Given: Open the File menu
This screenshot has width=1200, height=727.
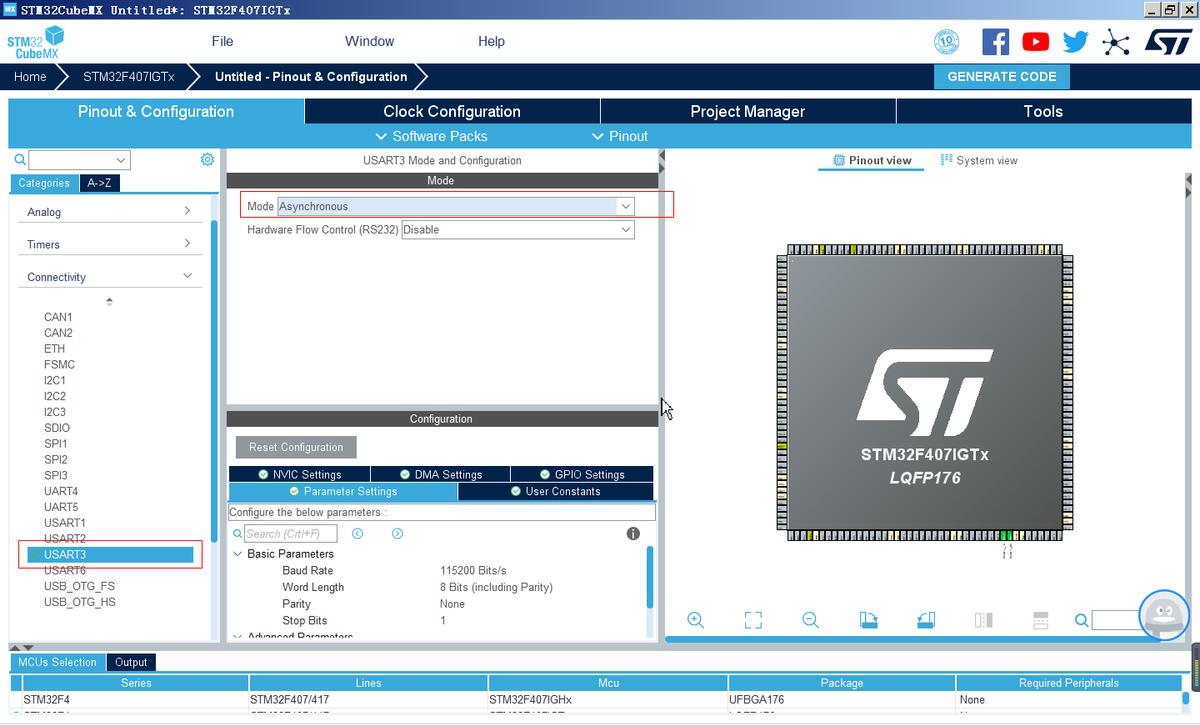Looking at the screenshot, I should [x=222, y=42].
